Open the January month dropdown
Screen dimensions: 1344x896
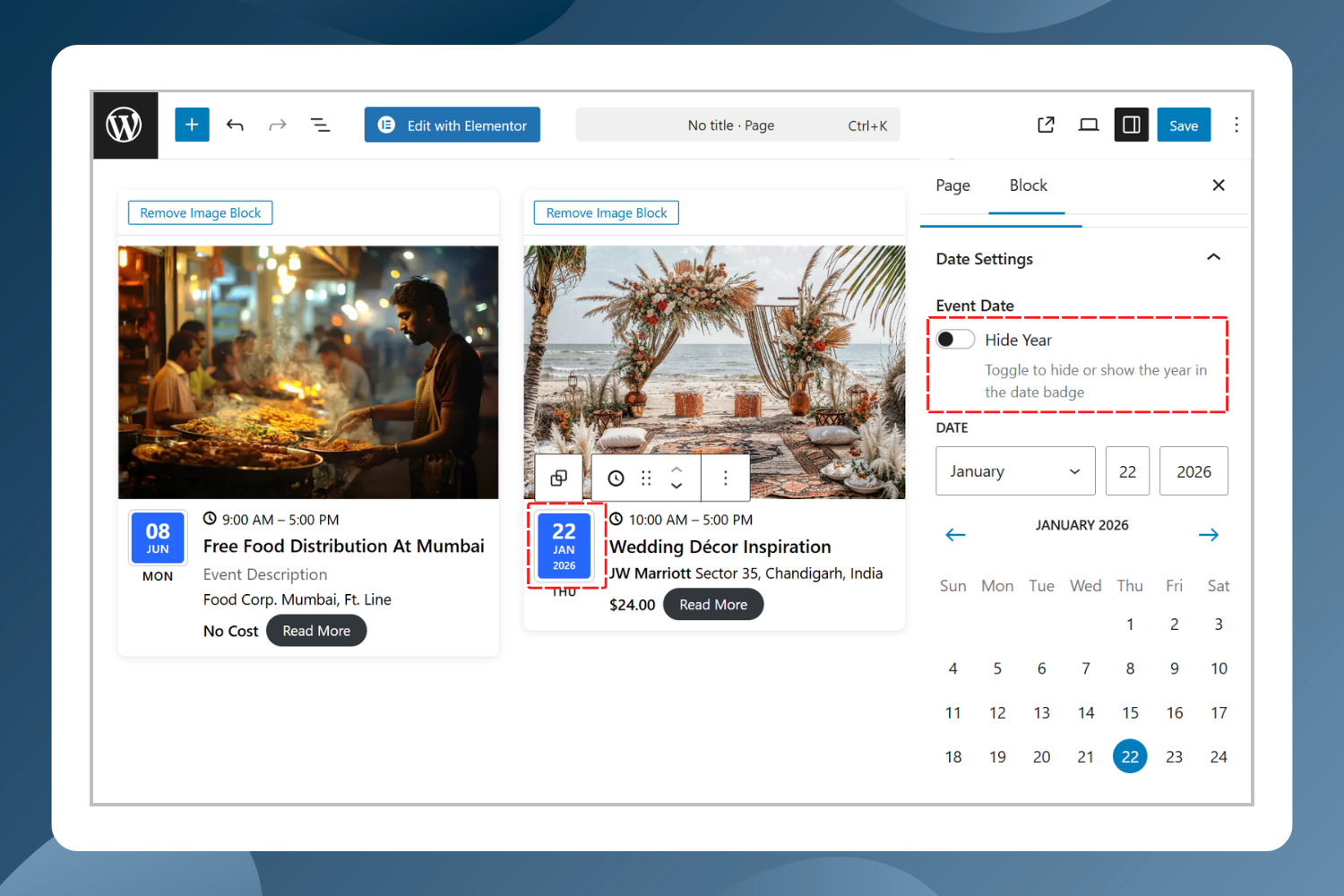tap(1014, 471)
